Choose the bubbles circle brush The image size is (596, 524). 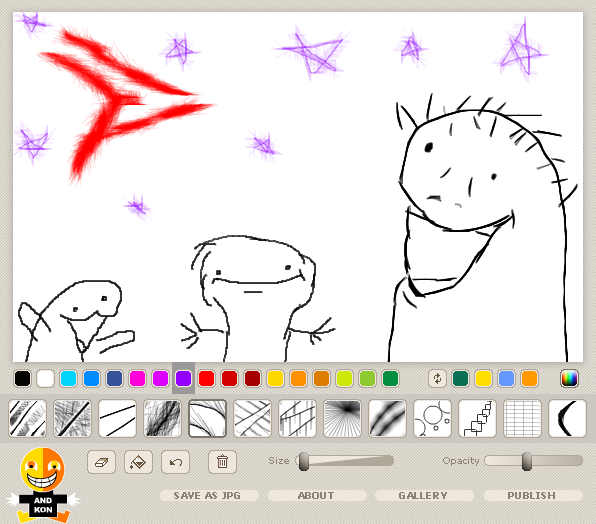432,418
